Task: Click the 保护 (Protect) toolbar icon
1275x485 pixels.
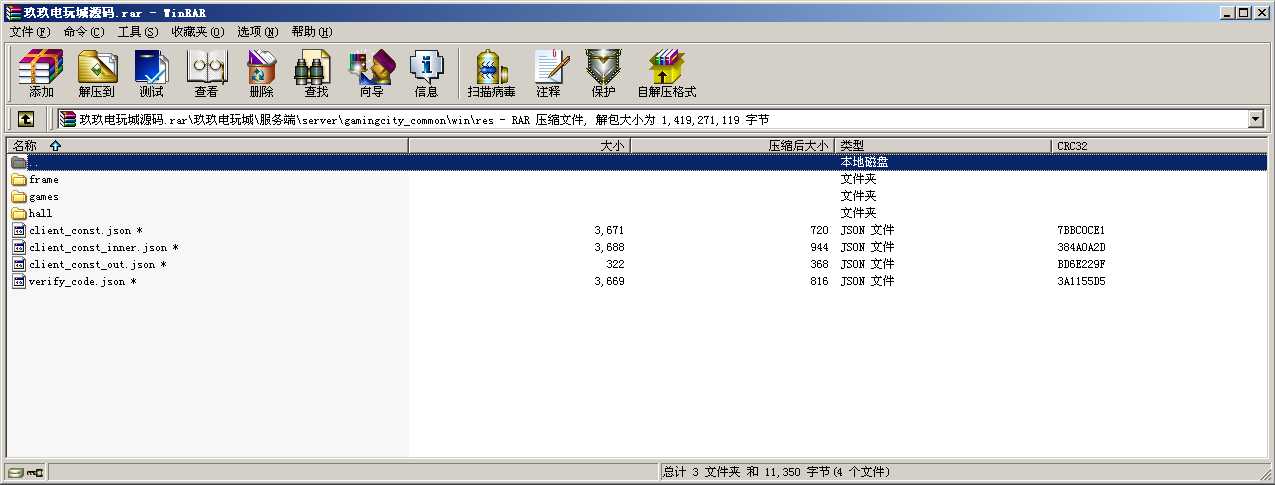Action: point(603,74)
